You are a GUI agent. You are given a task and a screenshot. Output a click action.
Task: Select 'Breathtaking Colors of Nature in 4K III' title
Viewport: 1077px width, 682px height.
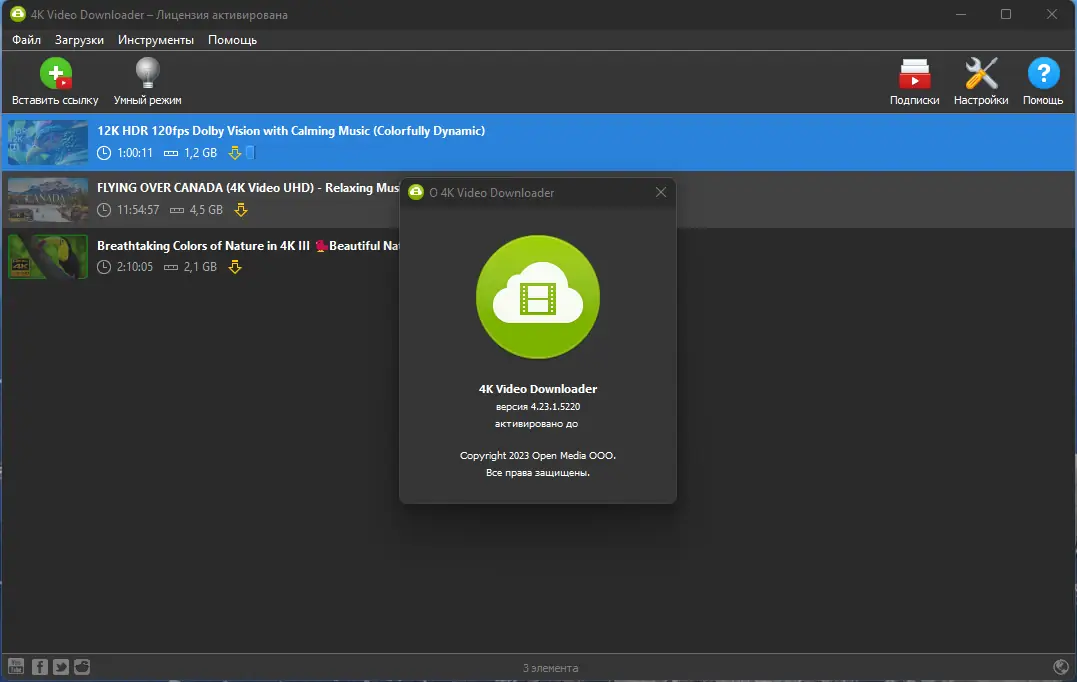click(203, 245)
